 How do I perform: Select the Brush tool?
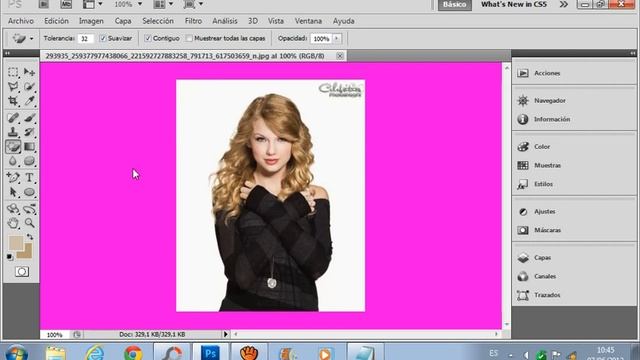coord(29,118)
